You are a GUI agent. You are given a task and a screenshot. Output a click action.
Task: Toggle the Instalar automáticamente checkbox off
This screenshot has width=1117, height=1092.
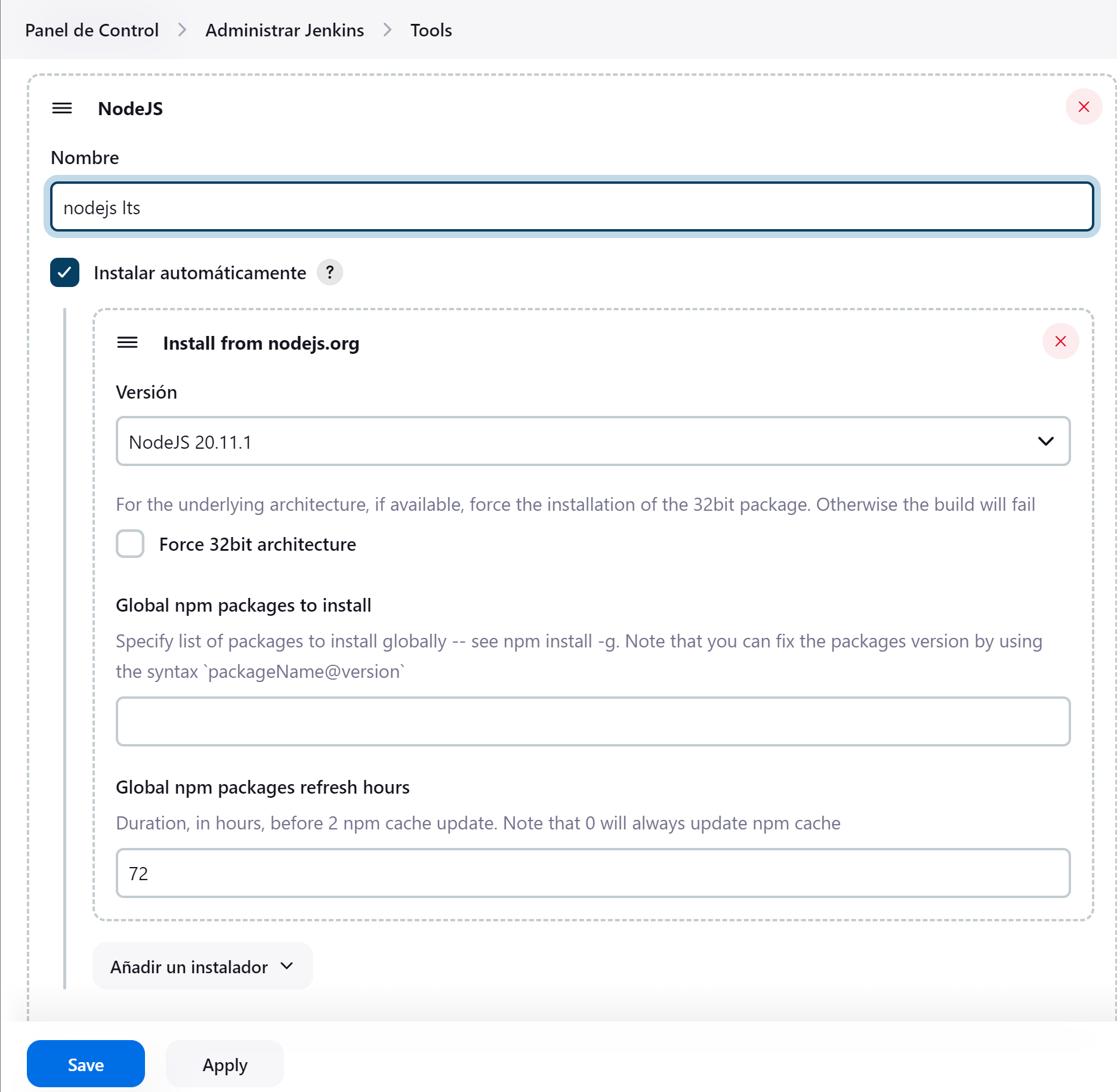pyautogui.click(x=64, y=273)
